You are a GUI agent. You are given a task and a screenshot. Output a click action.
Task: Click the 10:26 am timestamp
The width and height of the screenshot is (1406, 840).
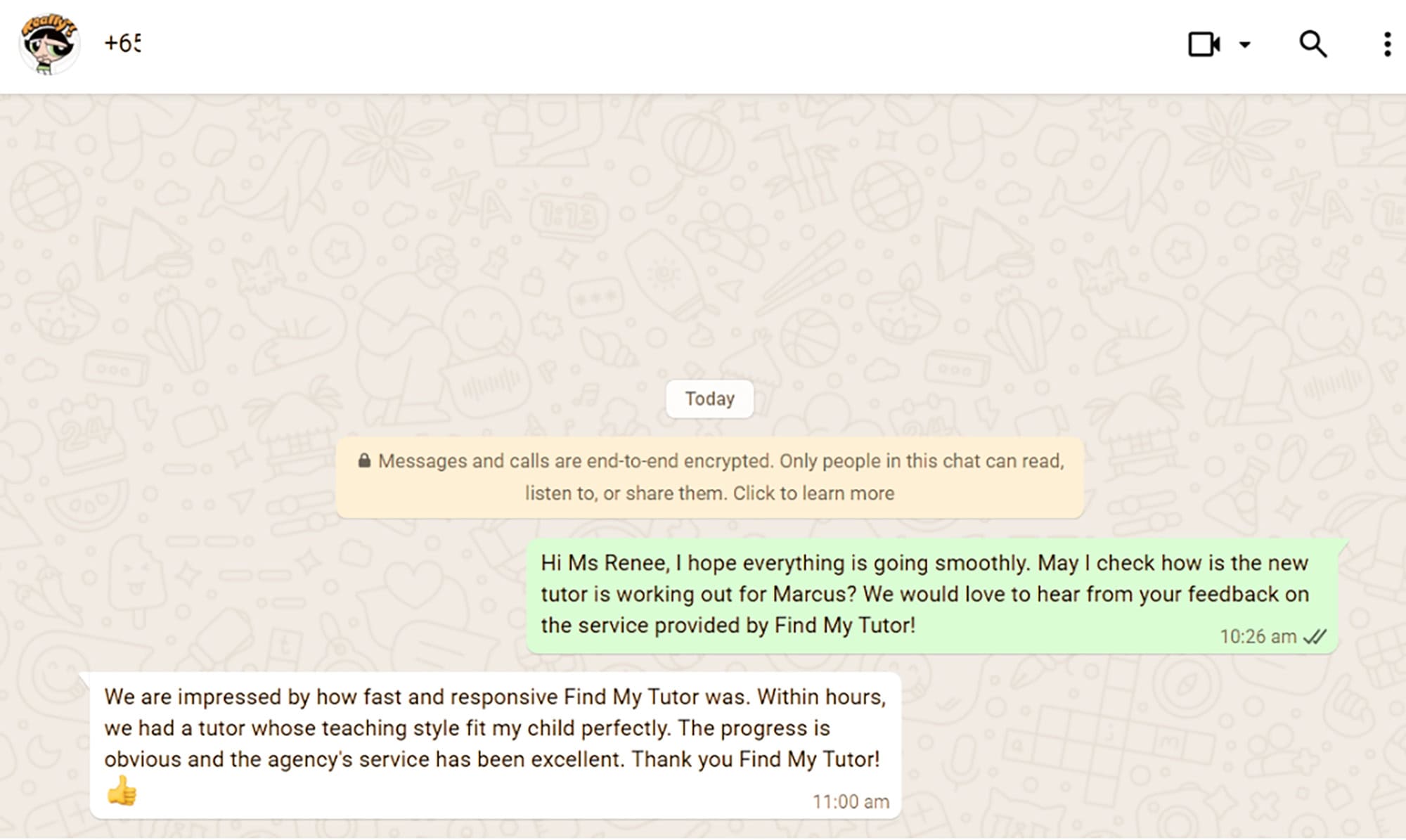click(x=1258, y=637)
